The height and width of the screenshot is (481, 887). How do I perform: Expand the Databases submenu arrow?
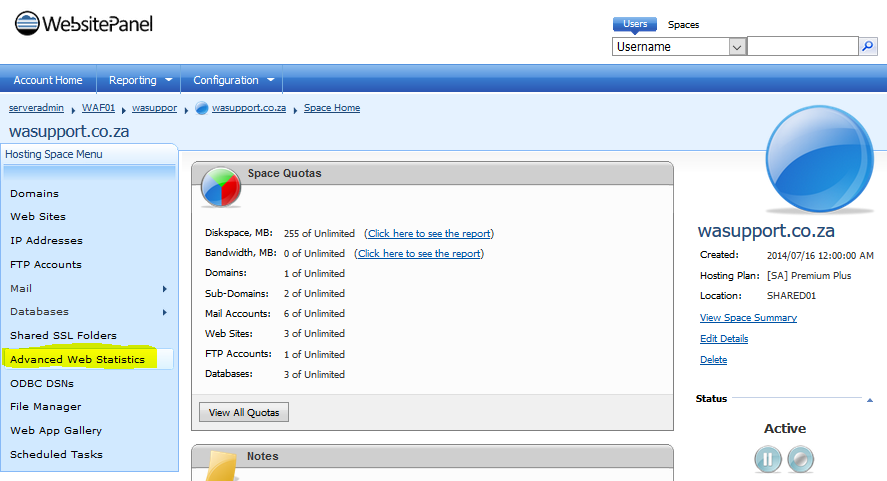coord(165,312)
